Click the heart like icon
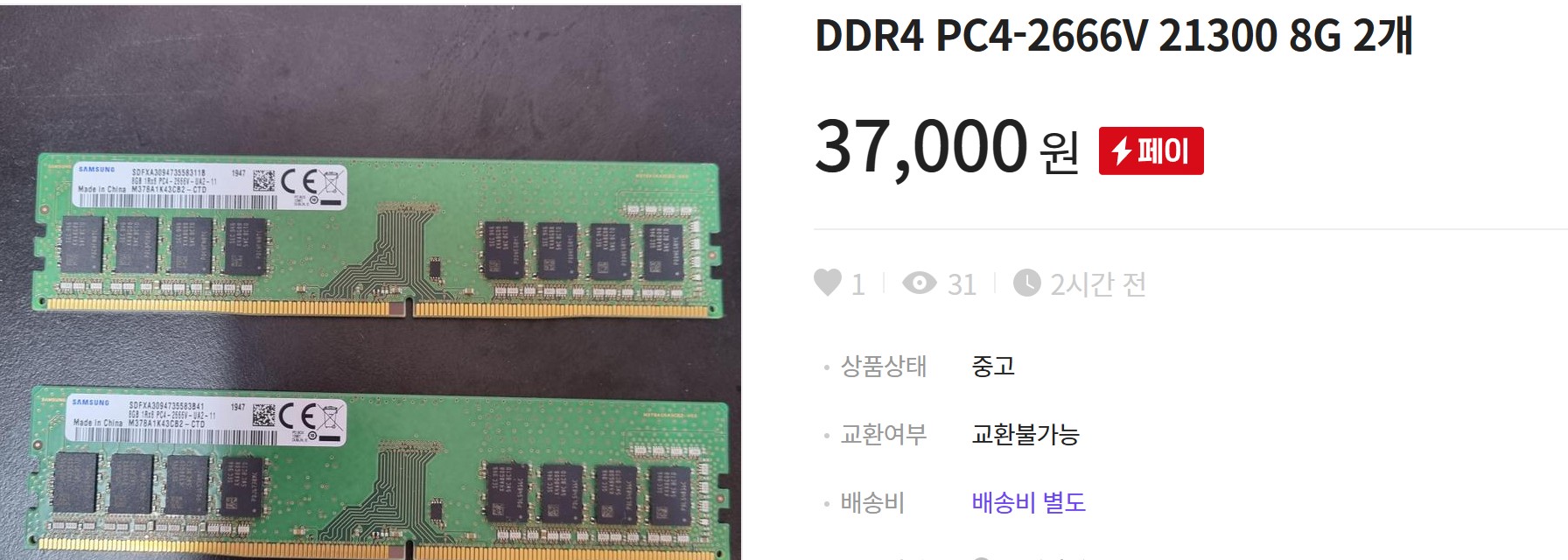 pos(827,283)
